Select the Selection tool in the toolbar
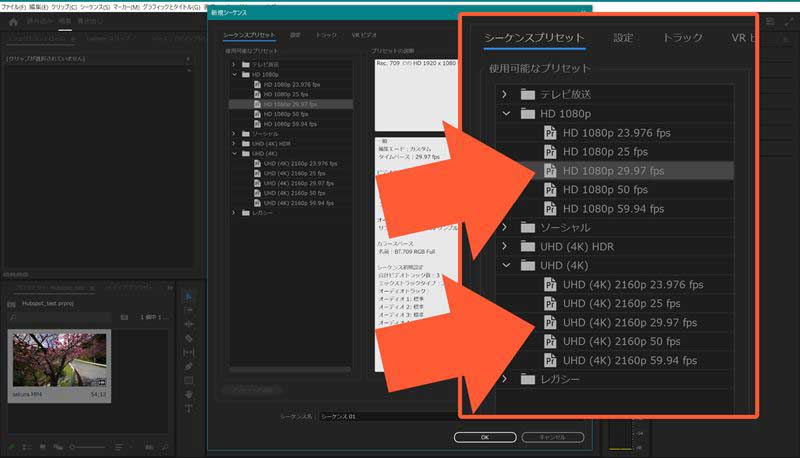The width and height of the screenshot is (800, 458). (188, 296)
